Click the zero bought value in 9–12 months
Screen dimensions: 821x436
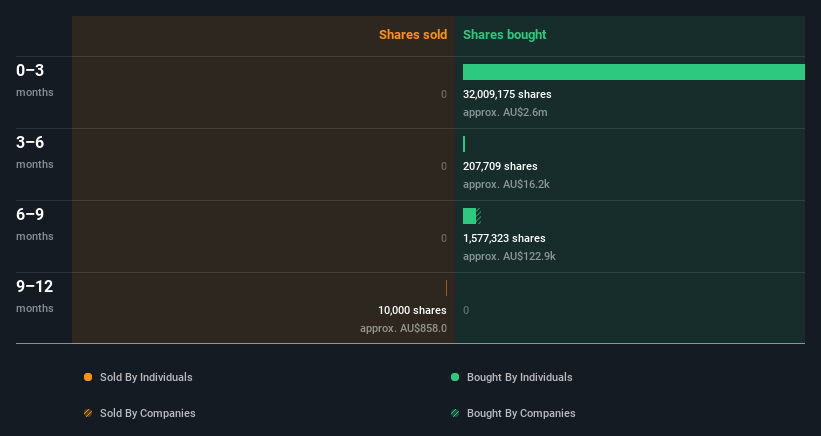click(466, 310)
